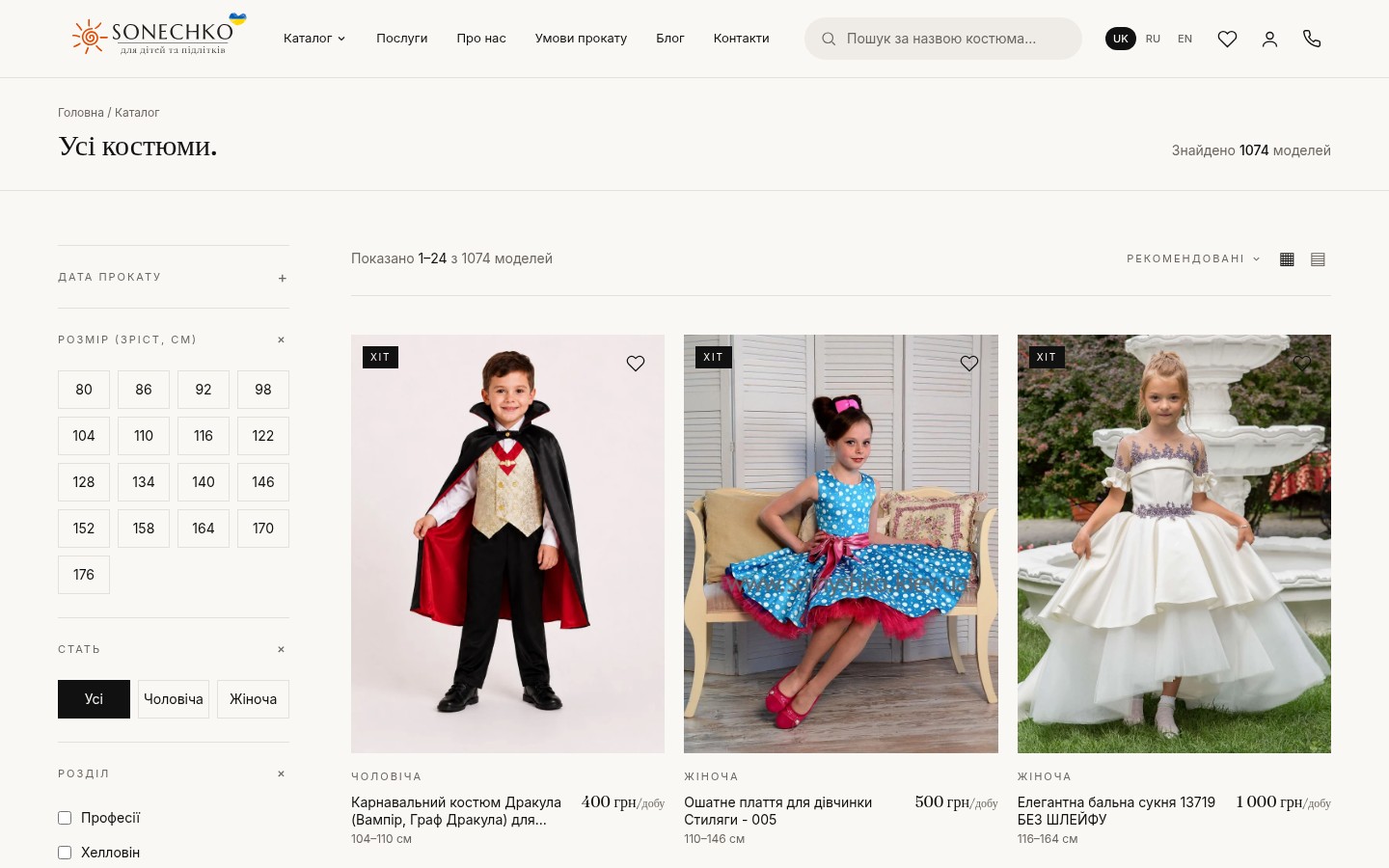Viewport: 1389px width, 868px height.
Task: Open the wishlist heart icon in header
Action: click(1227, 39)
